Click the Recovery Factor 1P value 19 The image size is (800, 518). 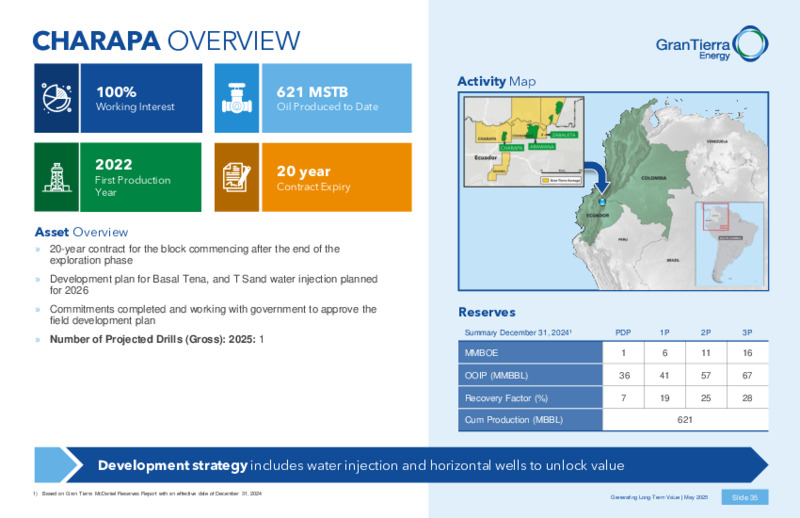pos(664,398)
